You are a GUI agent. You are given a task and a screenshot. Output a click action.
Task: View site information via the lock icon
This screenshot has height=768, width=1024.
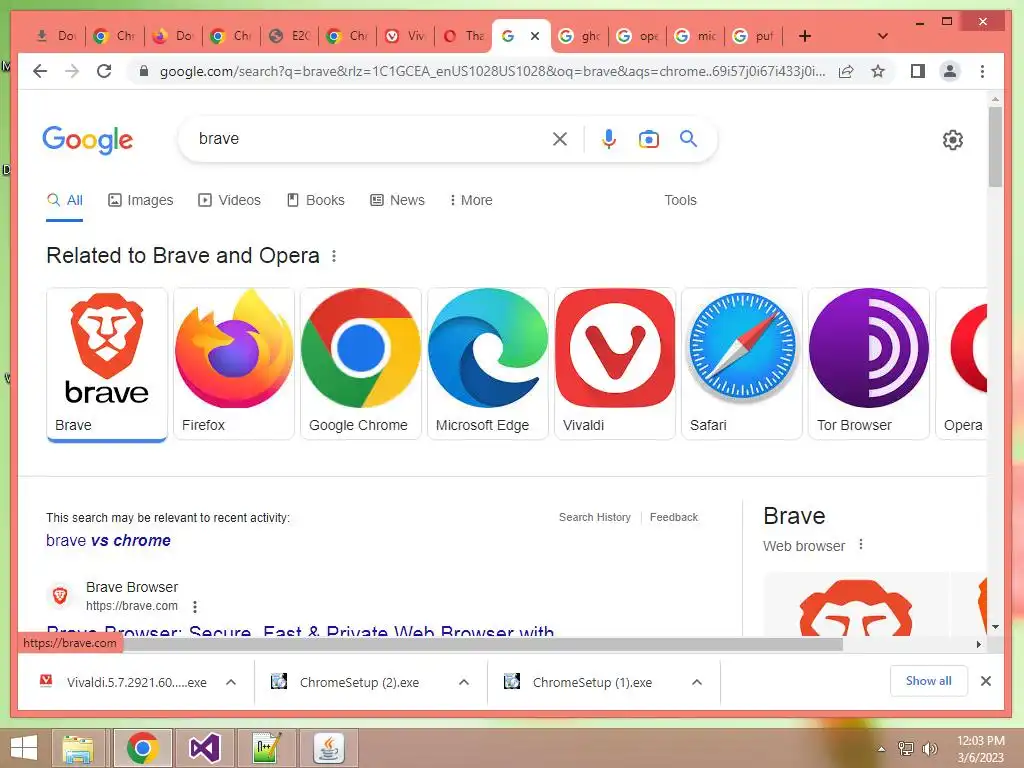click(x=144, y=71)
